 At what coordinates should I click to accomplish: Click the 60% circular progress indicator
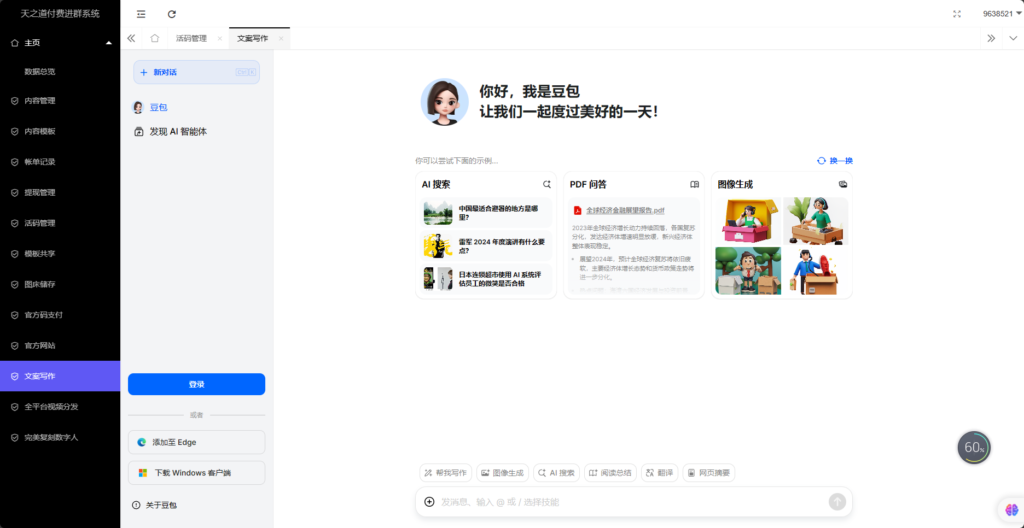tap(974, 448)
